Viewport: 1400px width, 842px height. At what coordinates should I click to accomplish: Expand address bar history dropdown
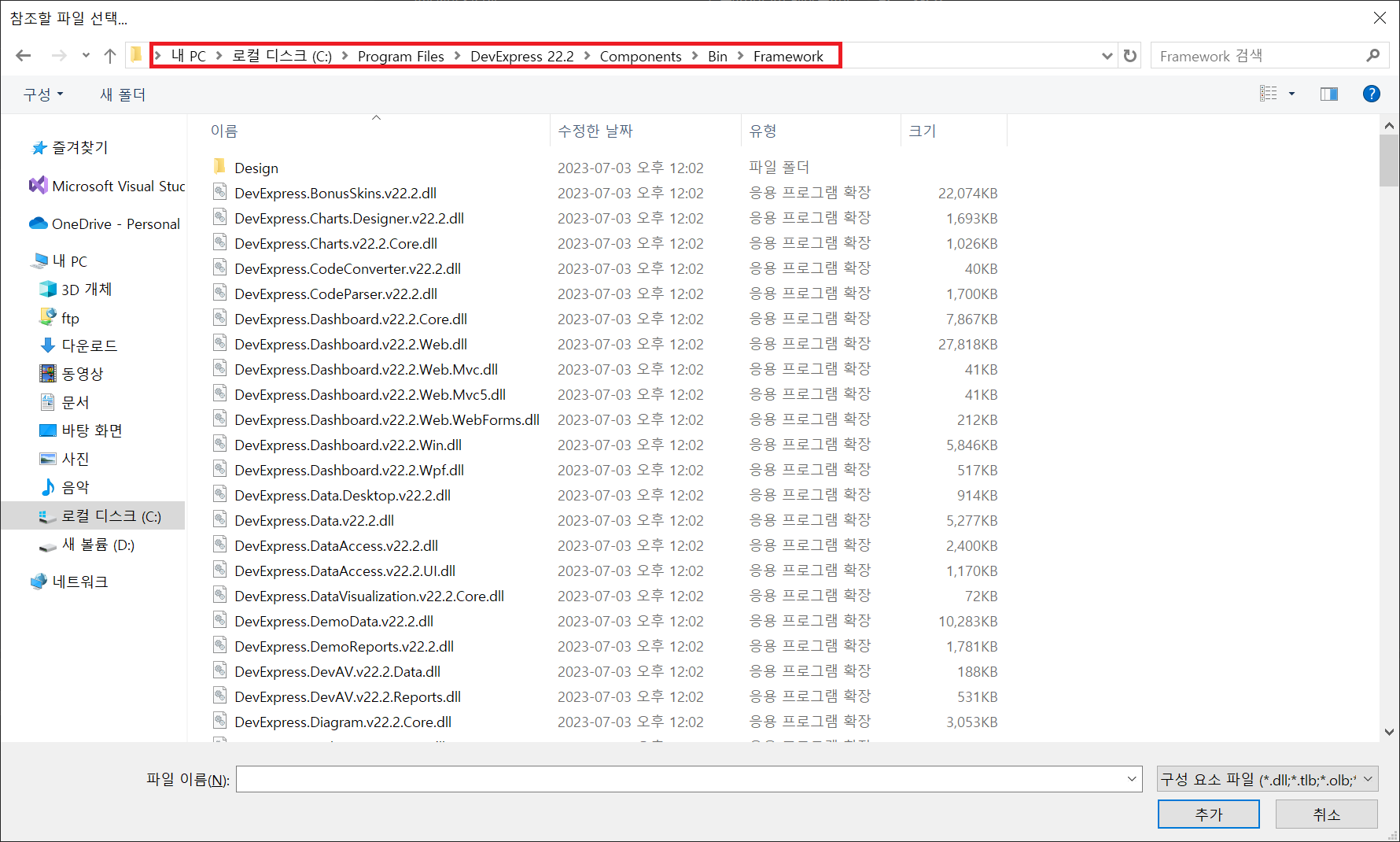1107,56
